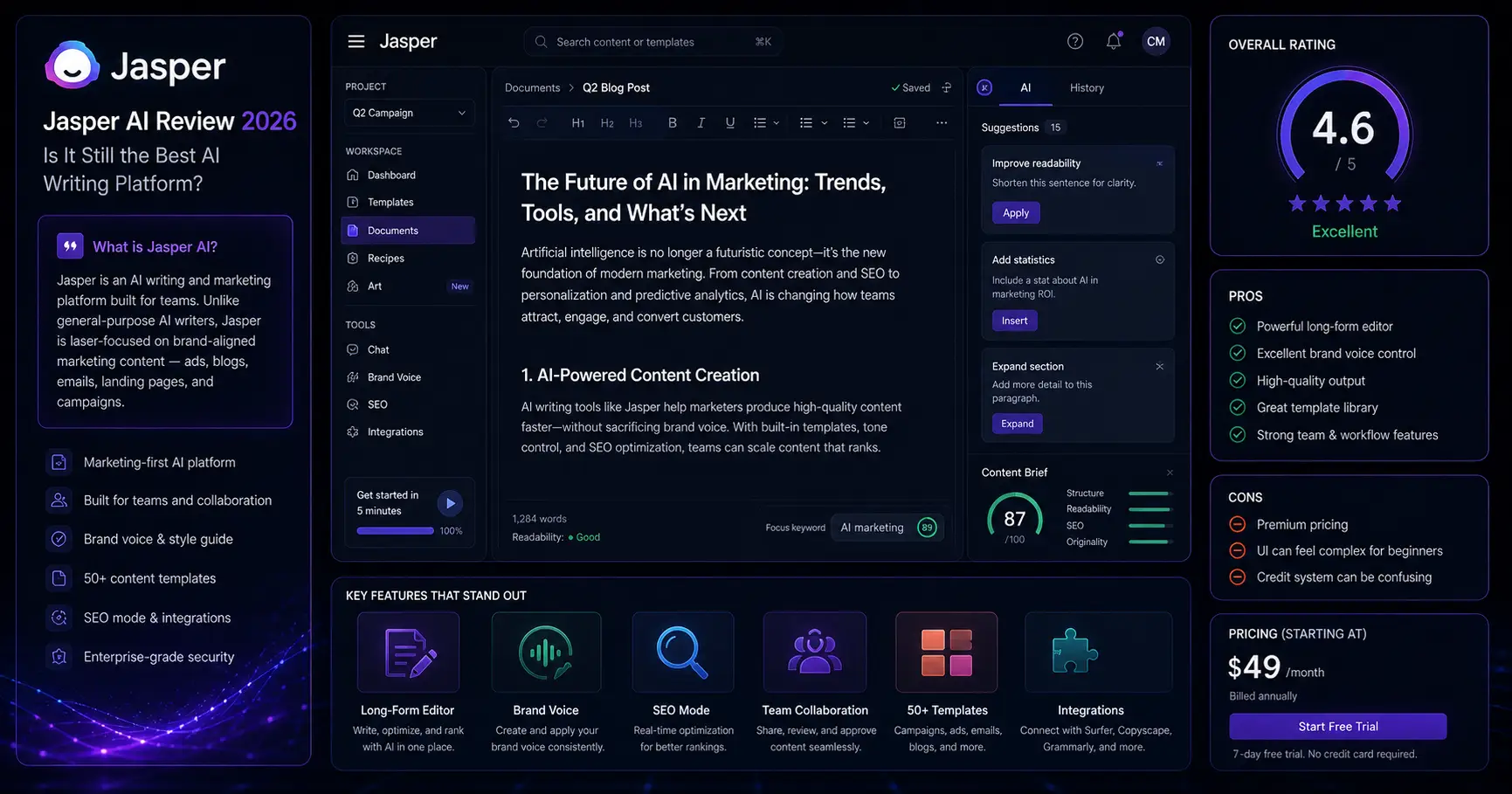Toggle underline formatting
Screen dimensions: 1512x794
[x=729, y=123]
